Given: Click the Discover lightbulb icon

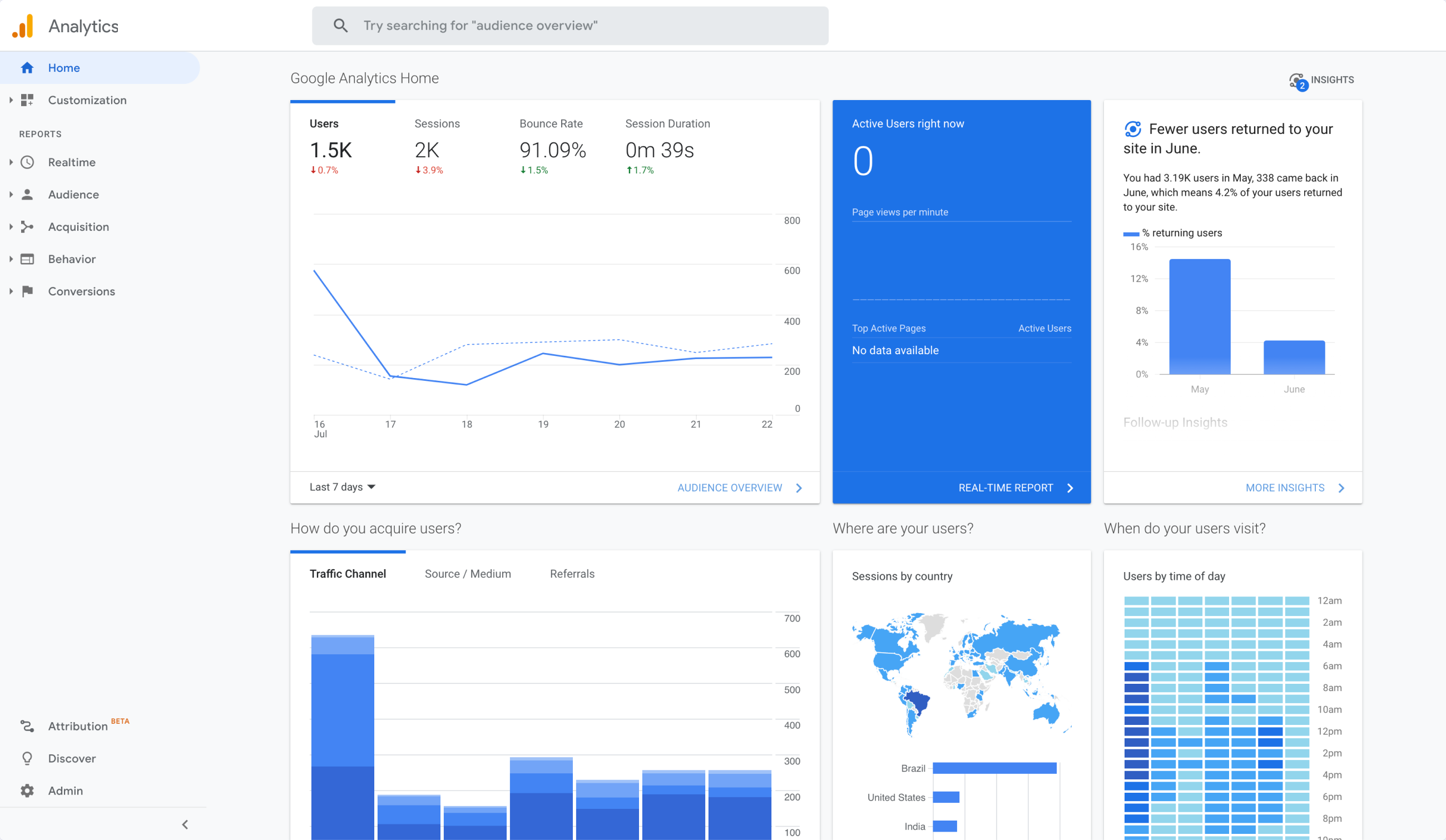Looking at the screenshot, I should click(27, 759).
